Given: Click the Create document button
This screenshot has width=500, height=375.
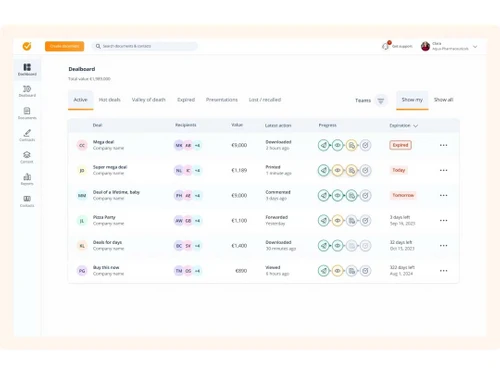Looking at the screenshot, I should 64,46.
